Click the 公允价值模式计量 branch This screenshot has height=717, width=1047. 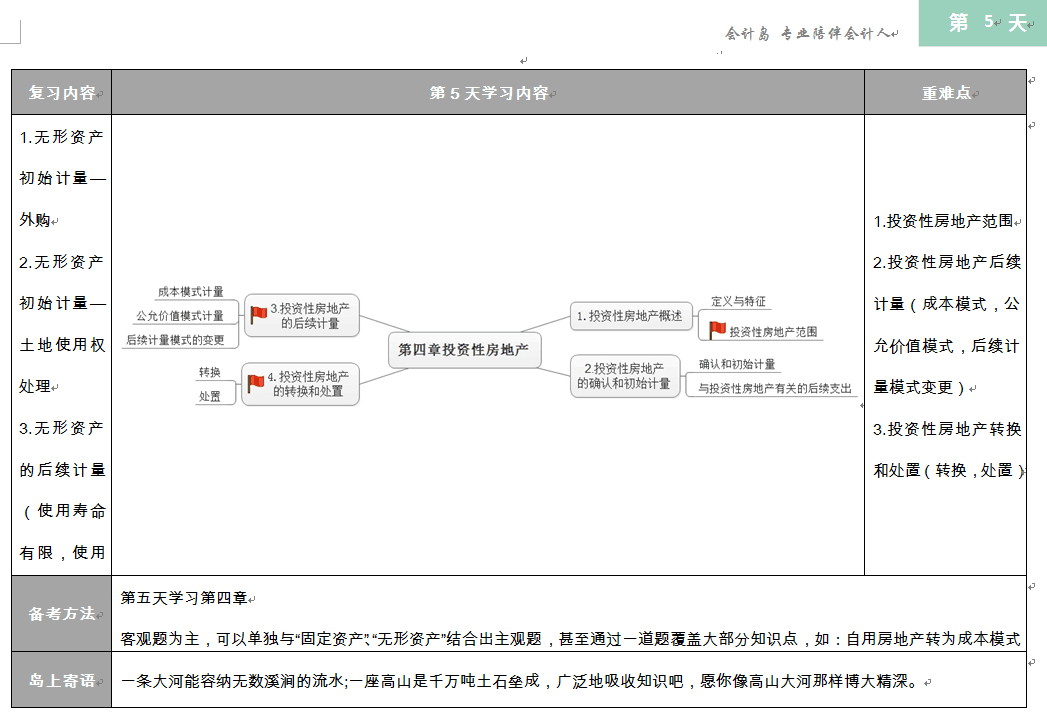coord(180,316)
